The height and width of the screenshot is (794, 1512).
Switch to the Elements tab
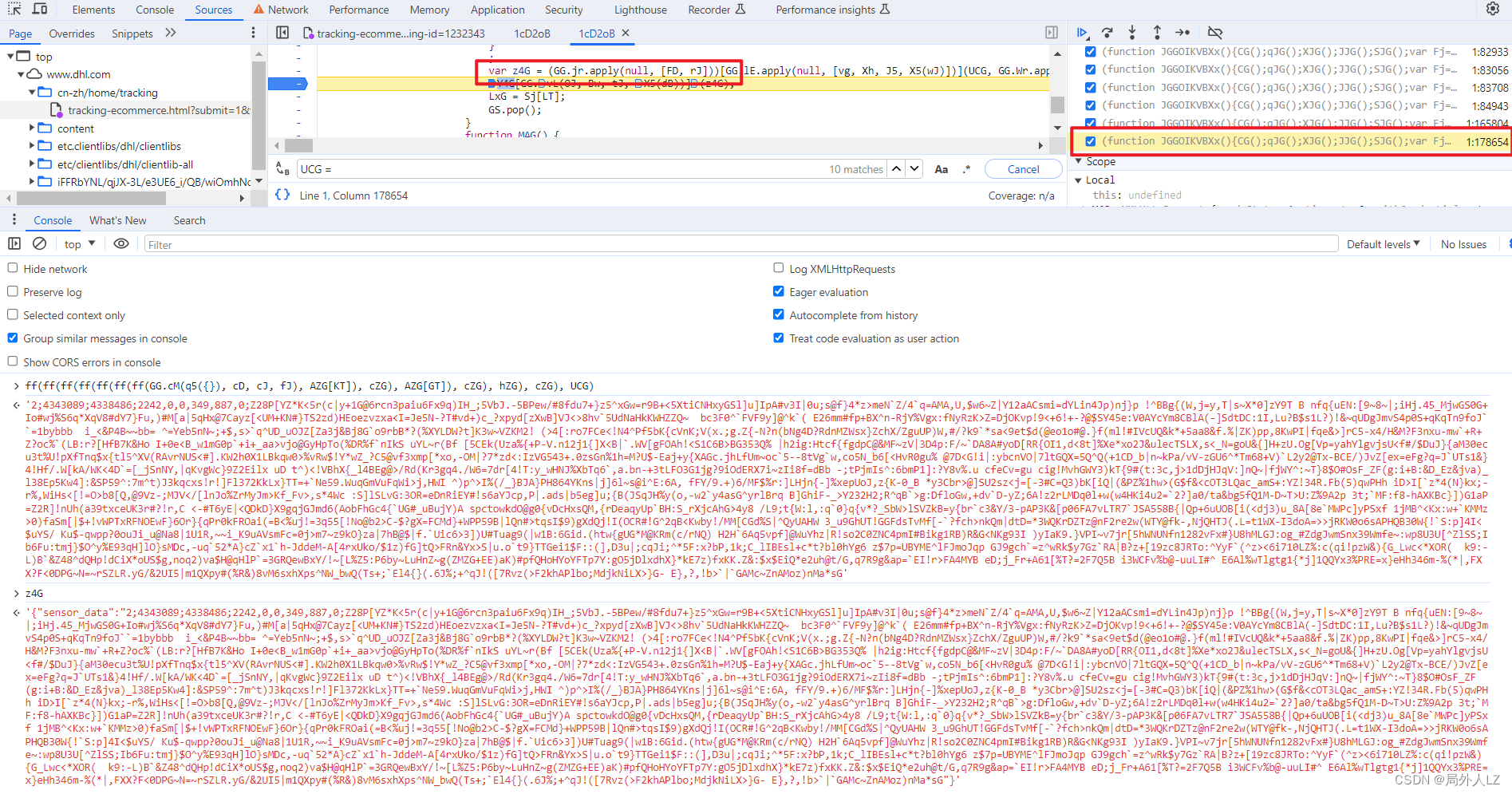coord(93,10)
